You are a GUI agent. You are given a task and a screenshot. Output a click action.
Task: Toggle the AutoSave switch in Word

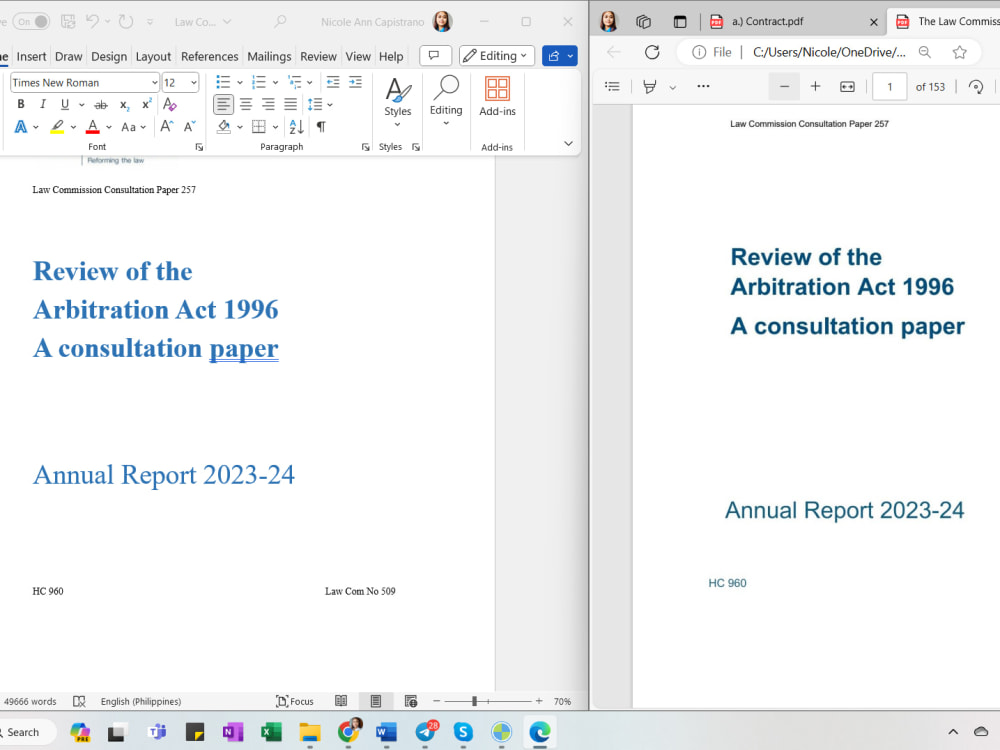tap(31, 22)
